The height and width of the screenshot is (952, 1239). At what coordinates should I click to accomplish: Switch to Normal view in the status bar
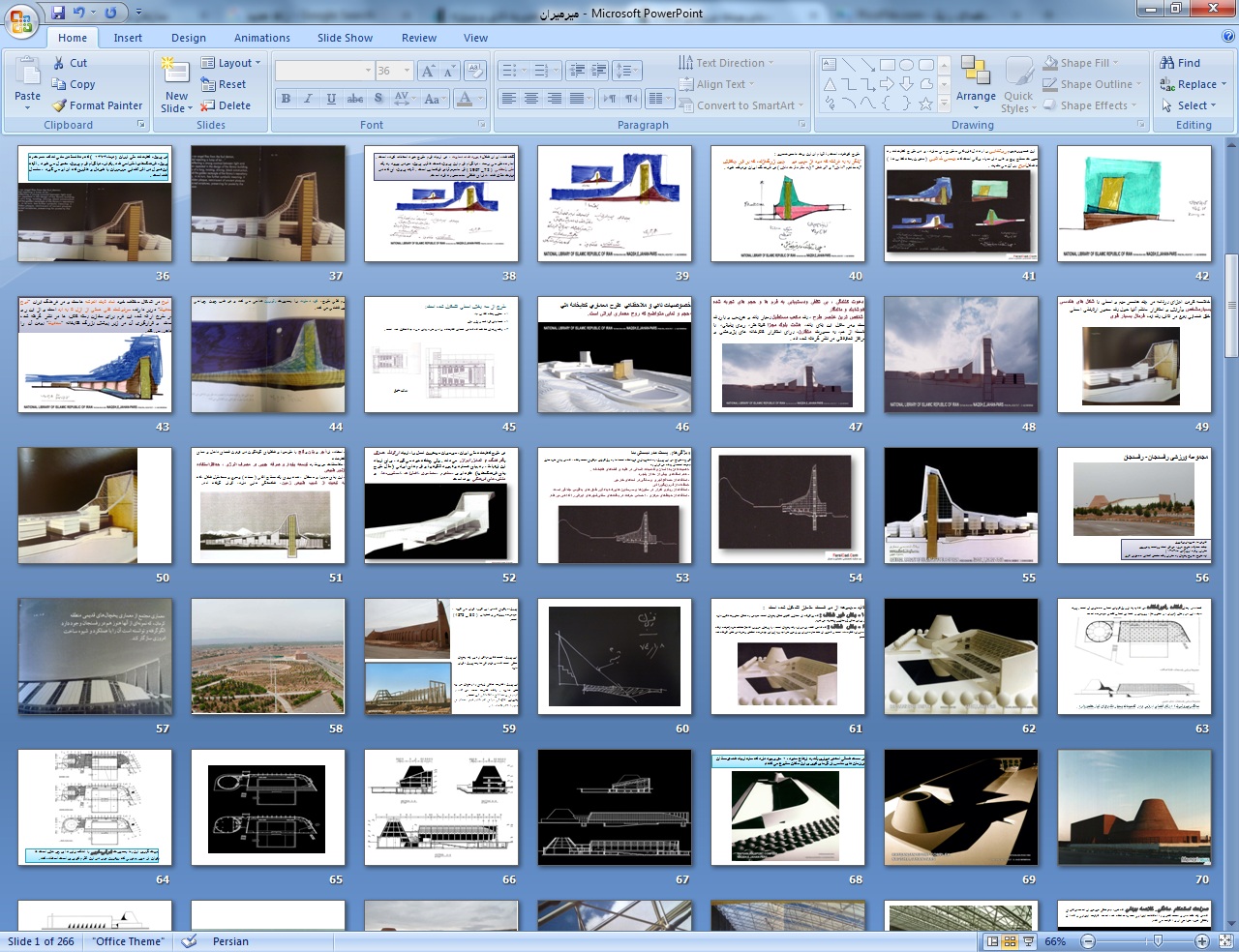tap(992, 941)
